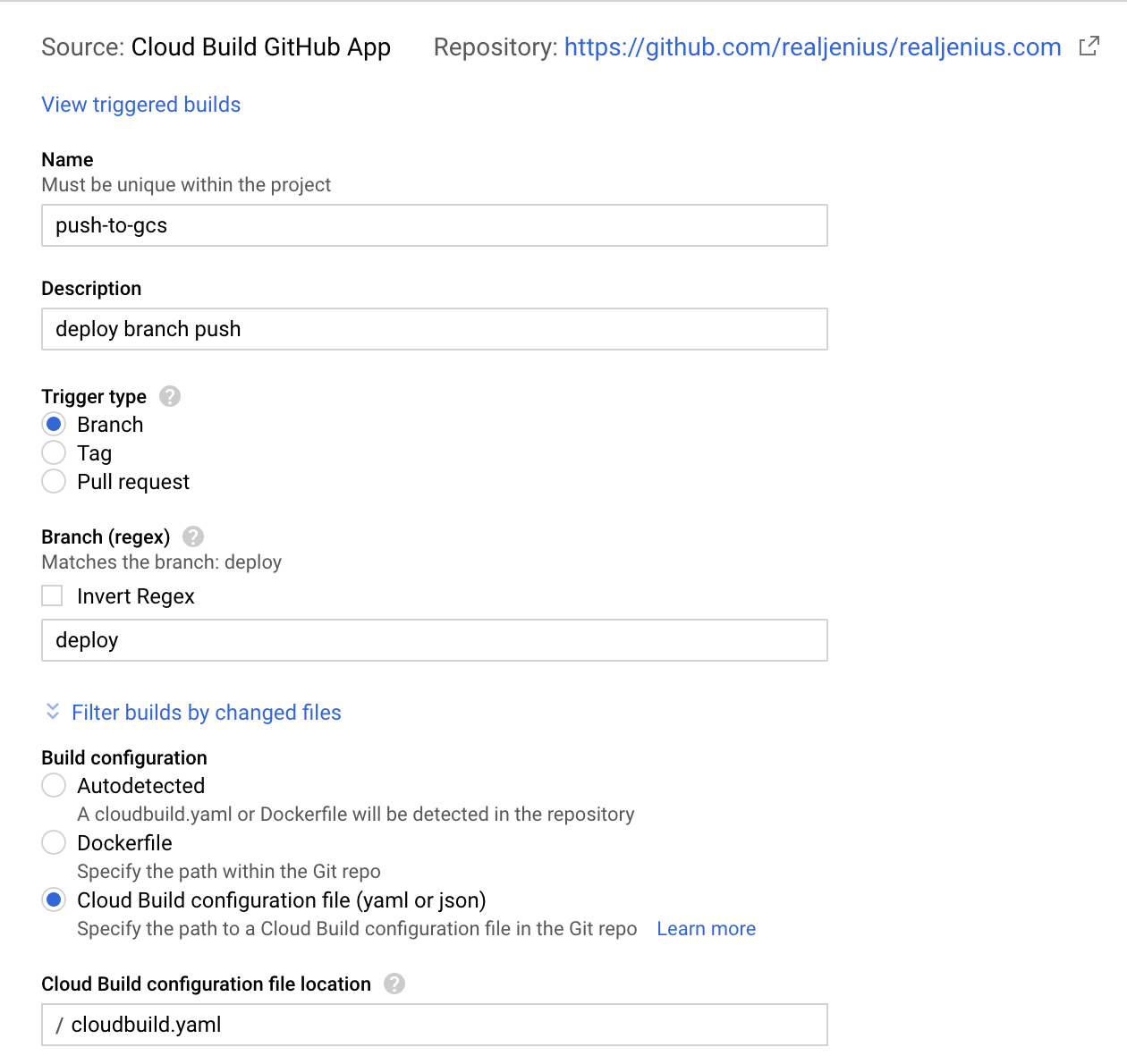Click the Learn more link
The width and height of the screenshot is (1127, 1064).
coord(706,929)
